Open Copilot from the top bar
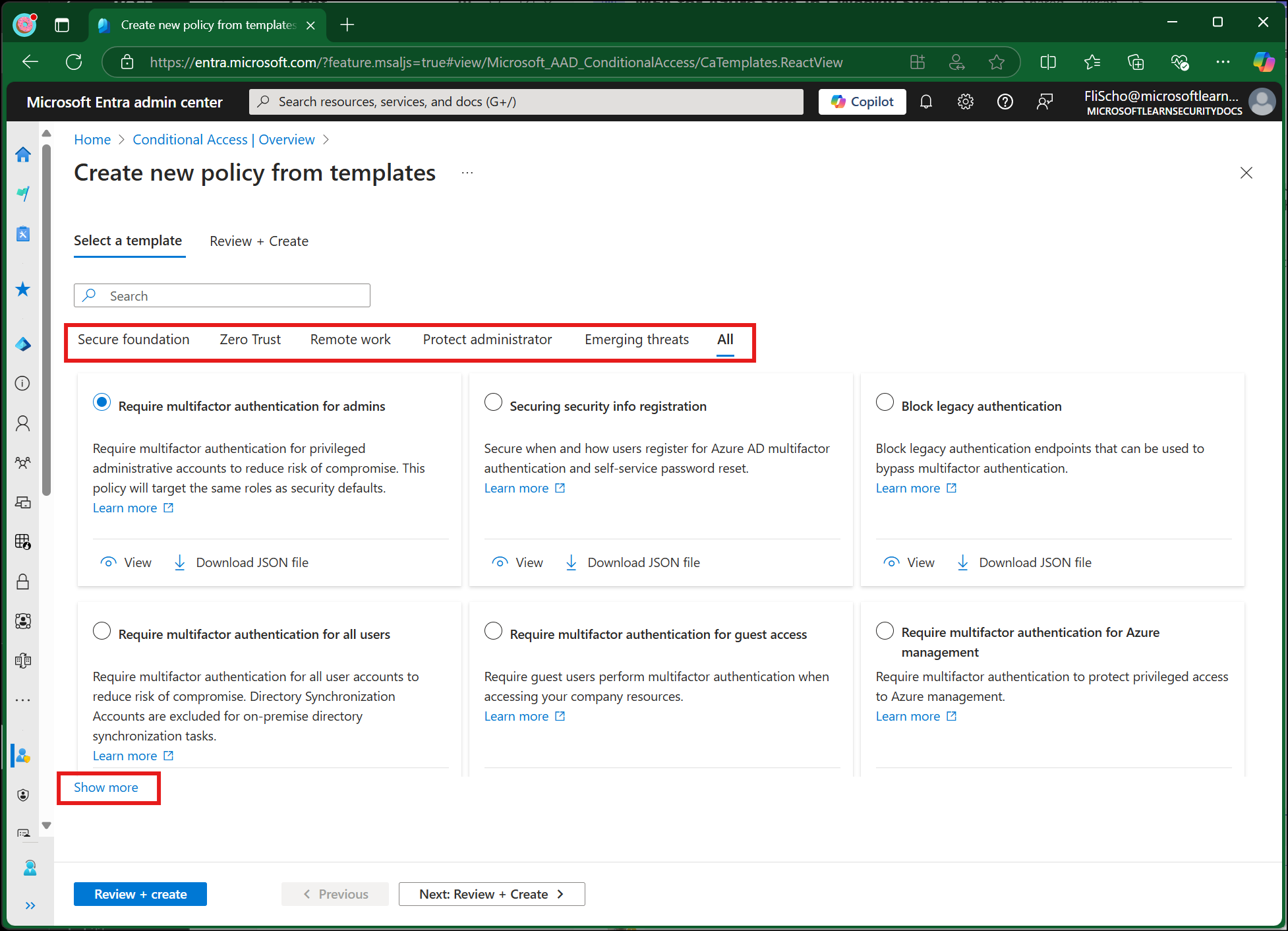Screen dimensions: 1288x931 click(x=862, y=102)
